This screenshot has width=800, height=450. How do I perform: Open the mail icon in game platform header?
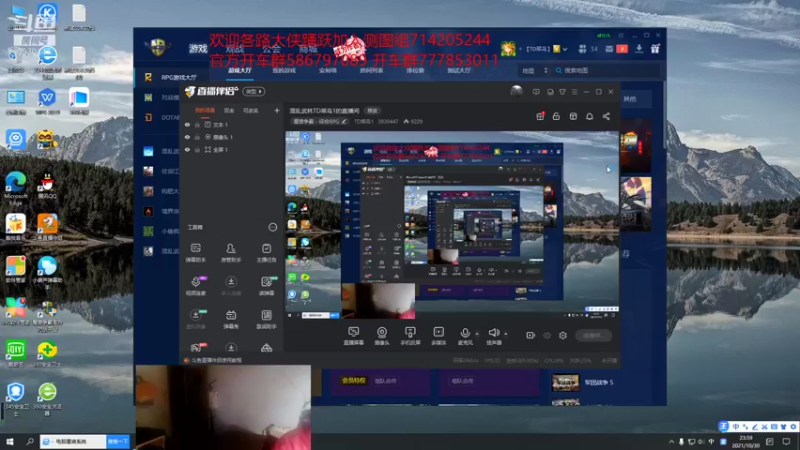609,49
